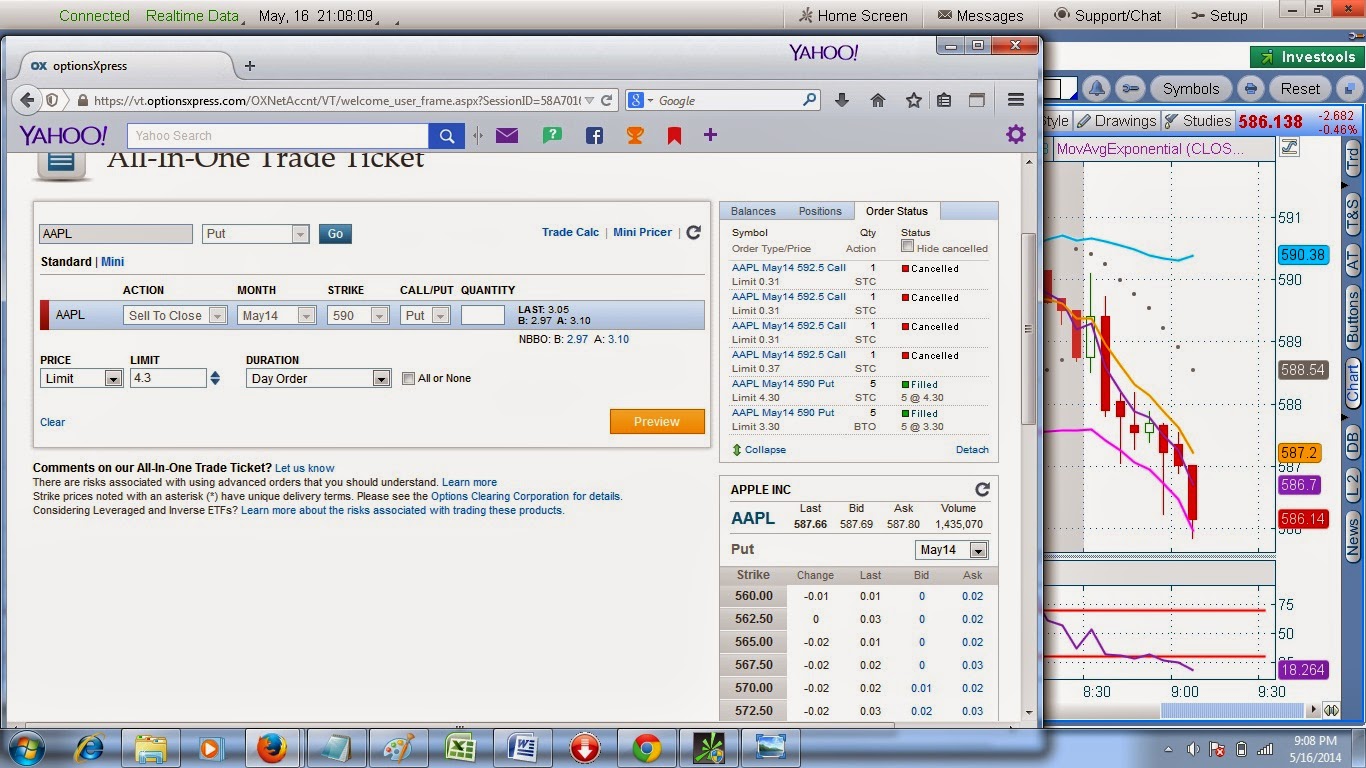Screen dimensions: 1366x768
Task: Click the alert bell icon in chart toolbar
Action: (1096, 88)
